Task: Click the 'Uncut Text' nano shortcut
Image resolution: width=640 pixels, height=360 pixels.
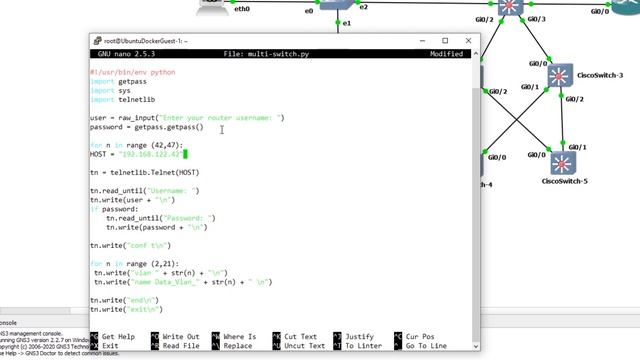Action: (299, 346)
